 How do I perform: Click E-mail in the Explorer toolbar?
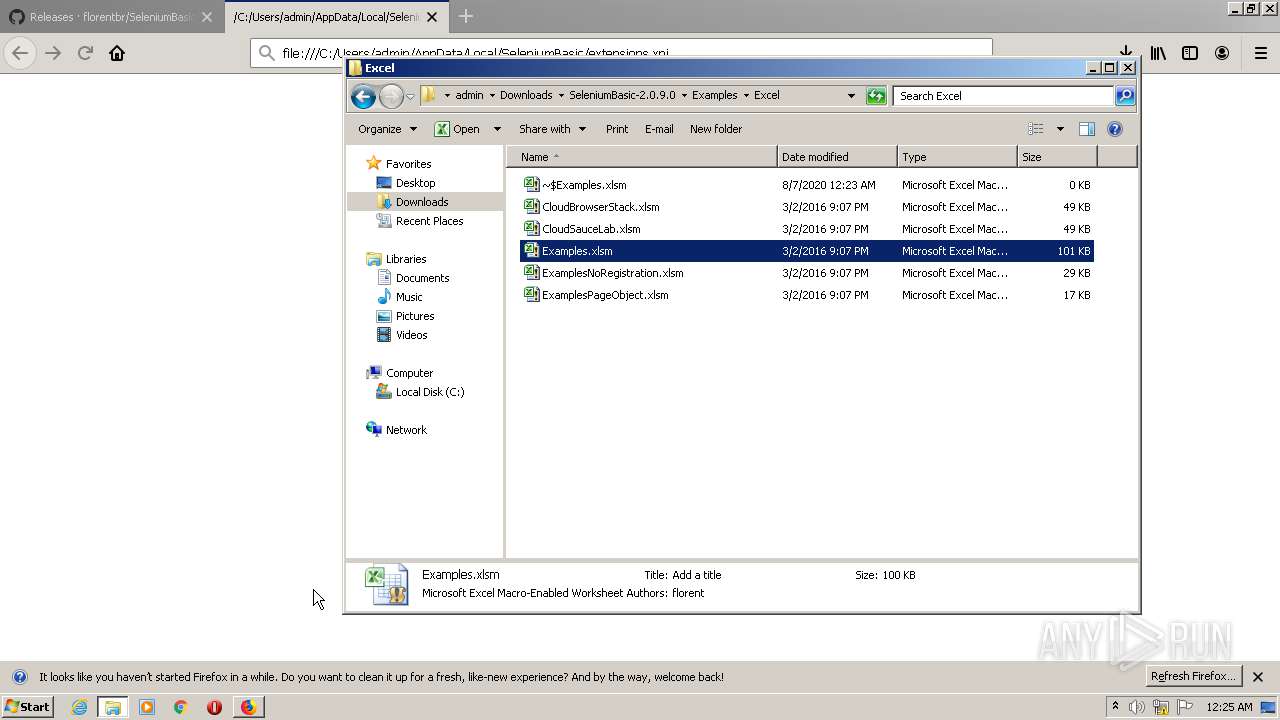(x=659, y=129)
